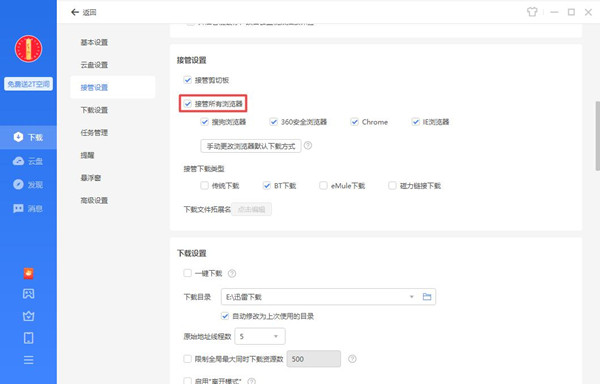Image resolution: width=600 pixels, height=384 pixels.
Task: Enable the 一键下载 checkbox
Action: 188,273
